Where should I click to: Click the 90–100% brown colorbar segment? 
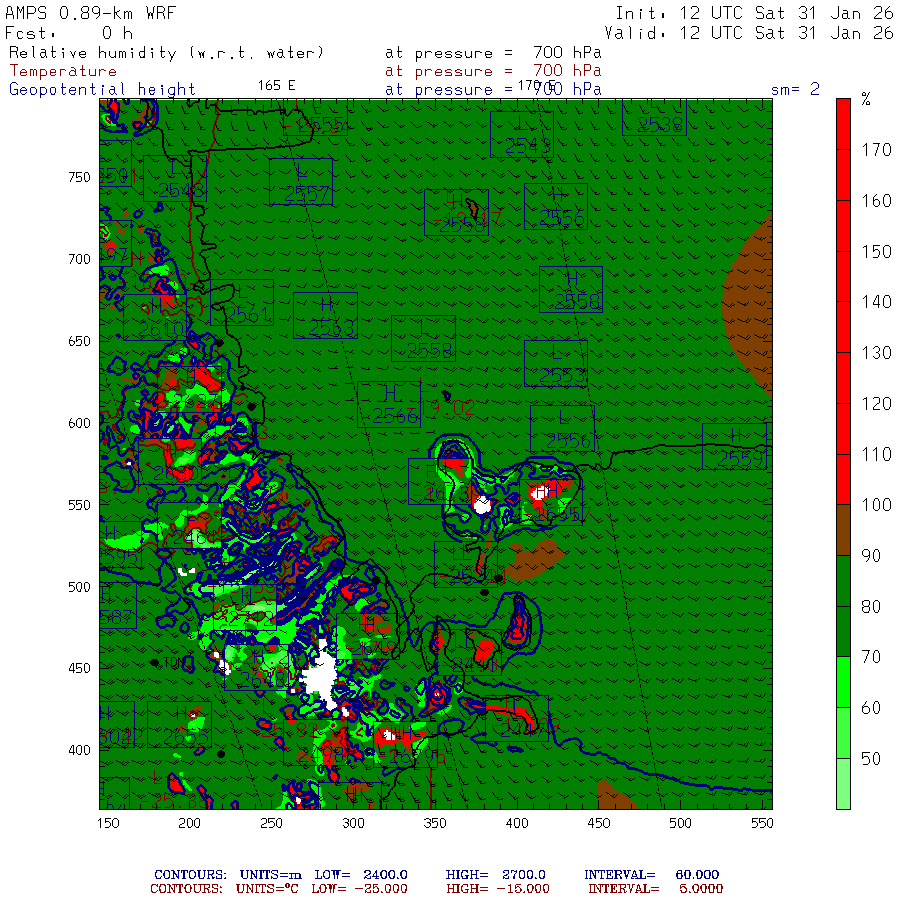[843, 530]
